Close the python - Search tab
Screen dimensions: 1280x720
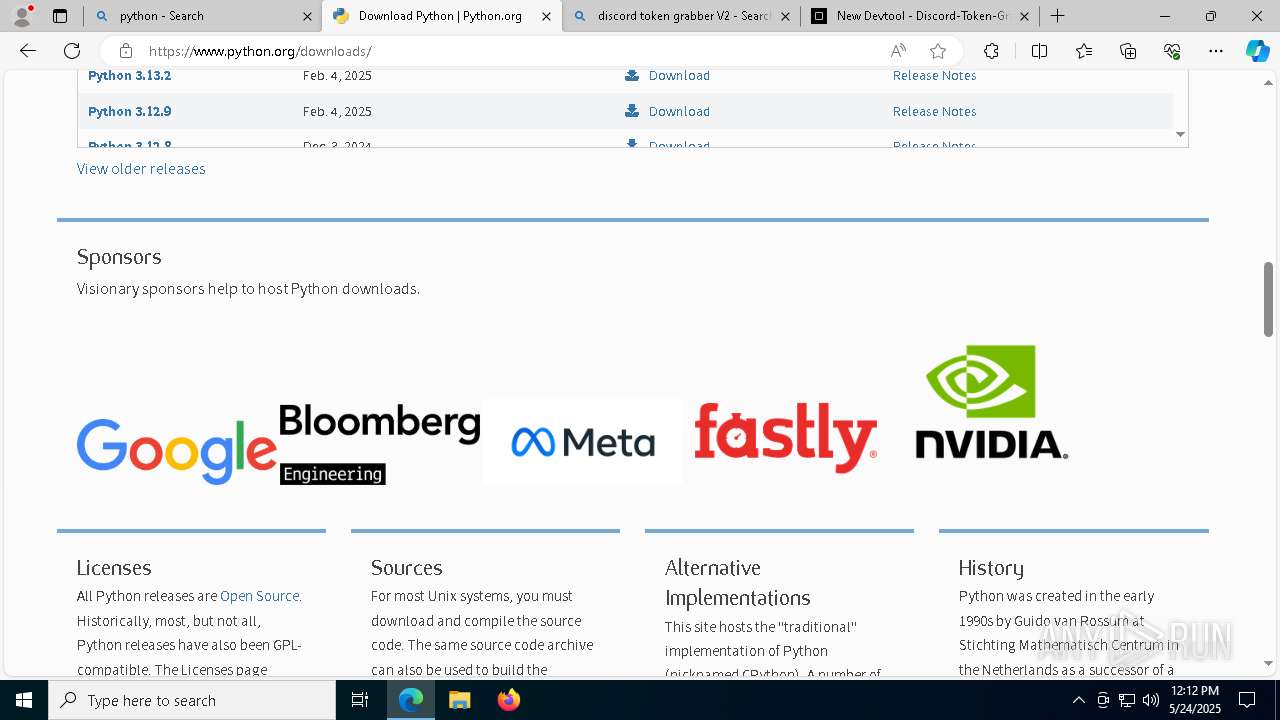[307, 16]
